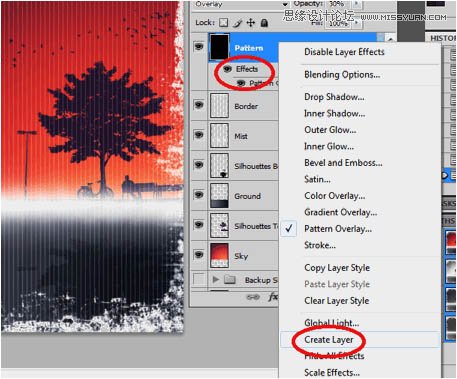Toggle the Effects visibility eye
457x379 pixels.
228,69
